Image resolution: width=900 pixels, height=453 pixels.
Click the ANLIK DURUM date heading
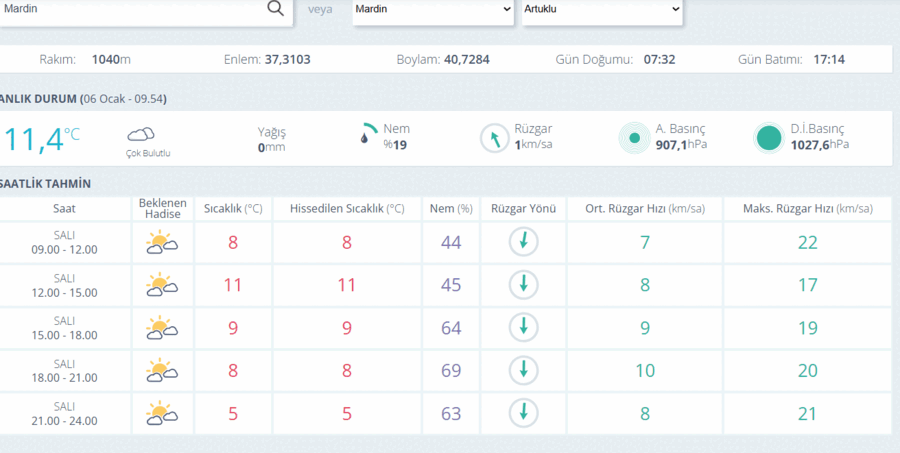point(83,99)
